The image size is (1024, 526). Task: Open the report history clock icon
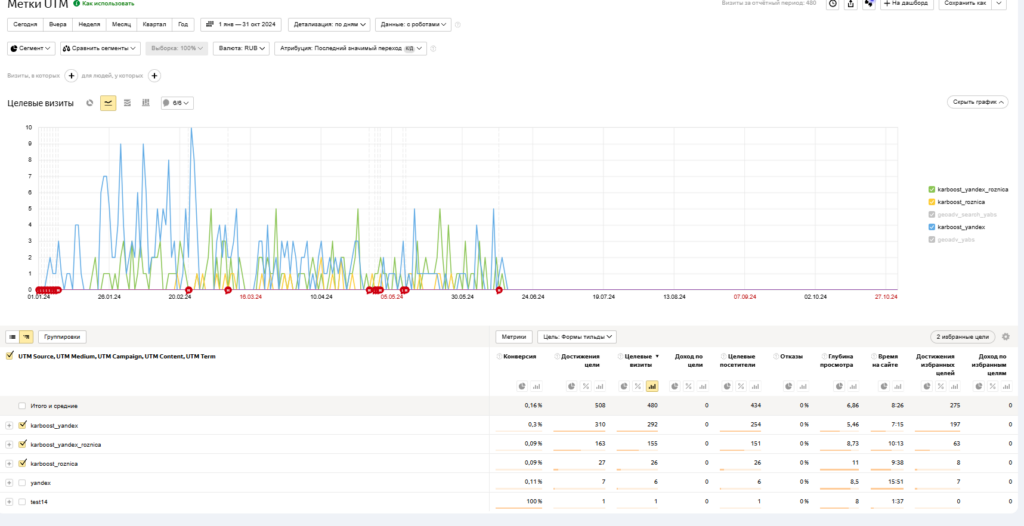[832, 4]
